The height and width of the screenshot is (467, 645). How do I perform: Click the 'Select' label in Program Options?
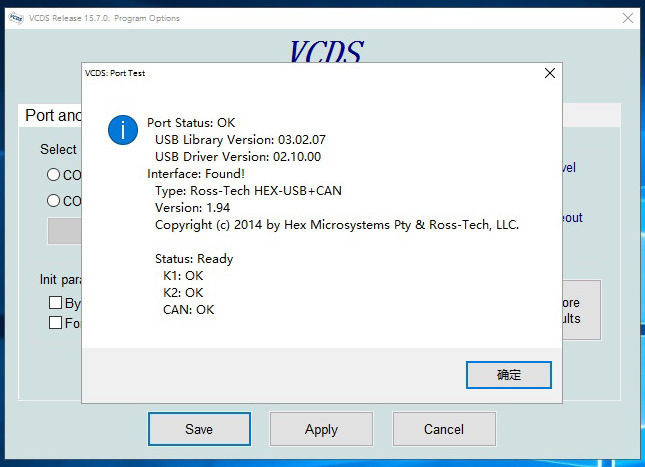click(x=58, y=149)
